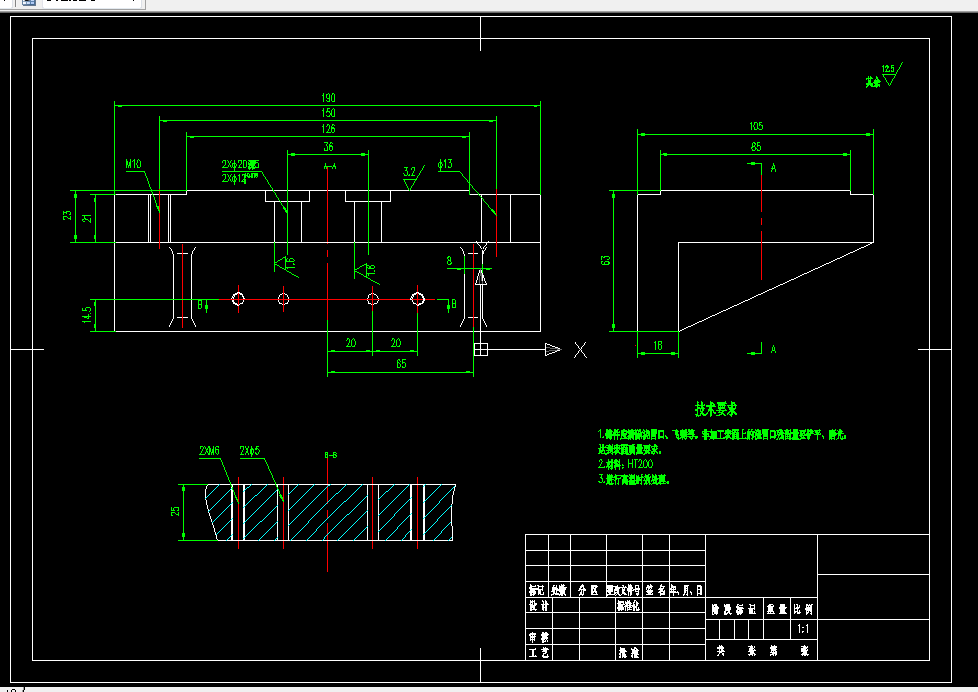
Task: Select the 21 vertical dimension text
Action: click(x=87, y=218)
